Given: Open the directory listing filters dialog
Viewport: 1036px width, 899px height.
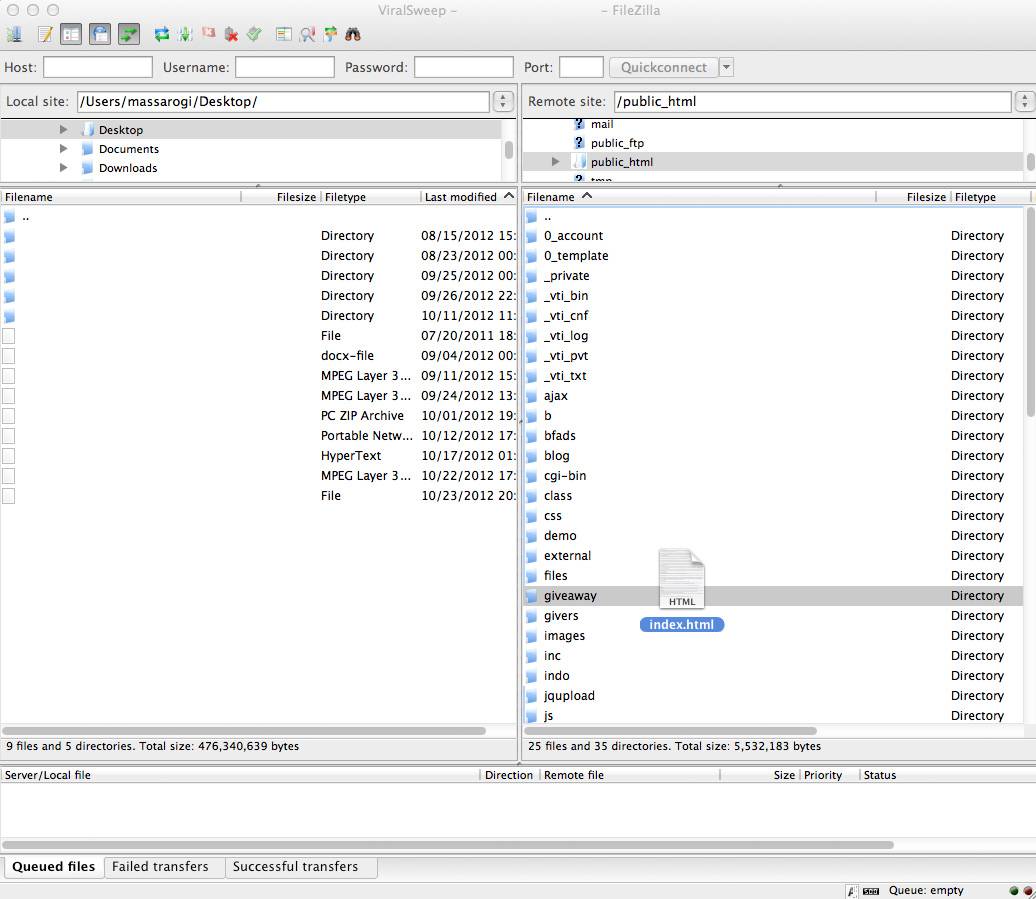Looking at the screenshot, I should tap(283, 34).
